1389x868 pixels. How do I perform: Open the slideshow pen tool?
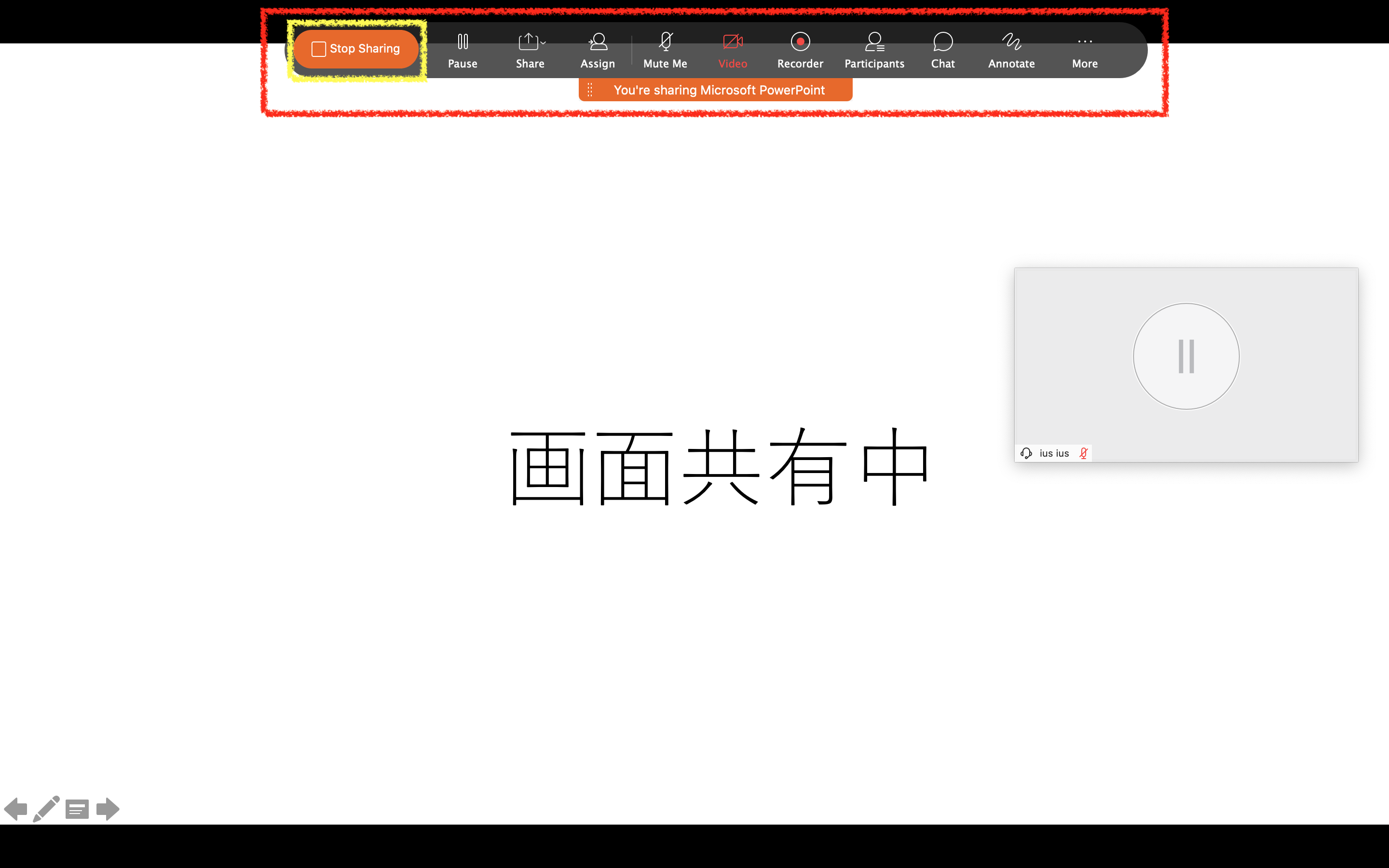pyautogui.click(x=46, y=809)
